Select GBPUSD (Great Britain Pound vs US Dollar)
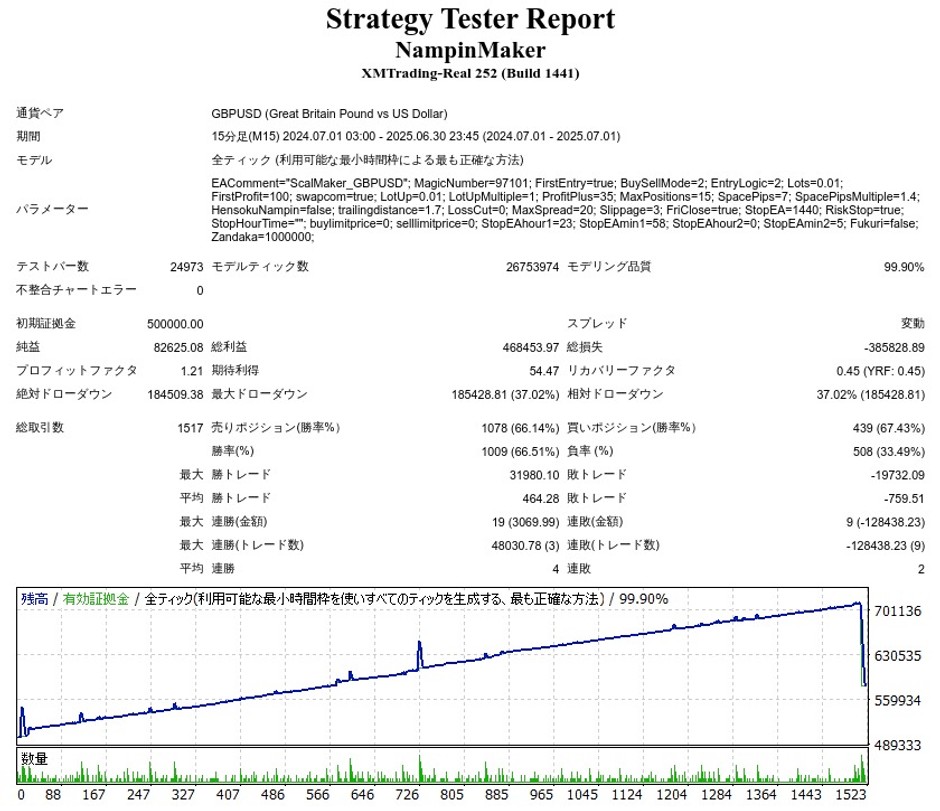 pyautogui.click(x=329, y=113)
